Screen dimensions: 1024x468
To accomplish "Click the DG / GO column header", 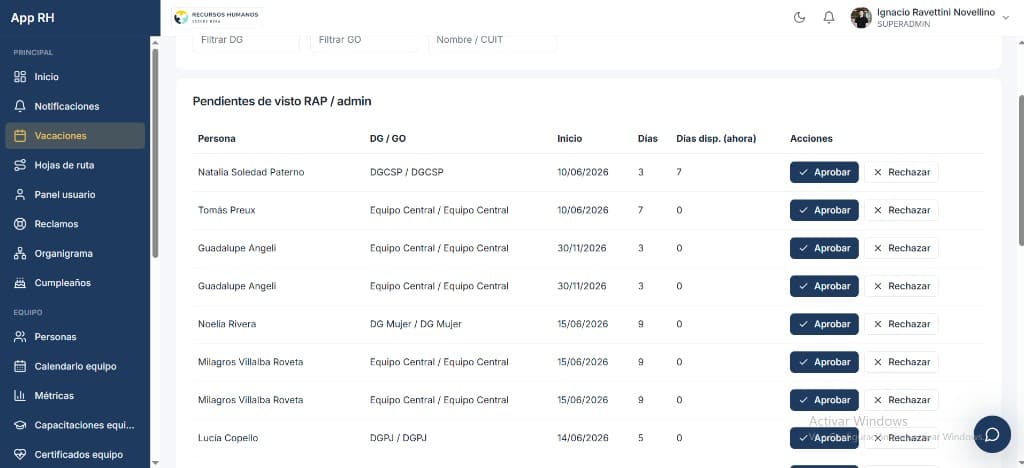I will [x=388, y=138].
